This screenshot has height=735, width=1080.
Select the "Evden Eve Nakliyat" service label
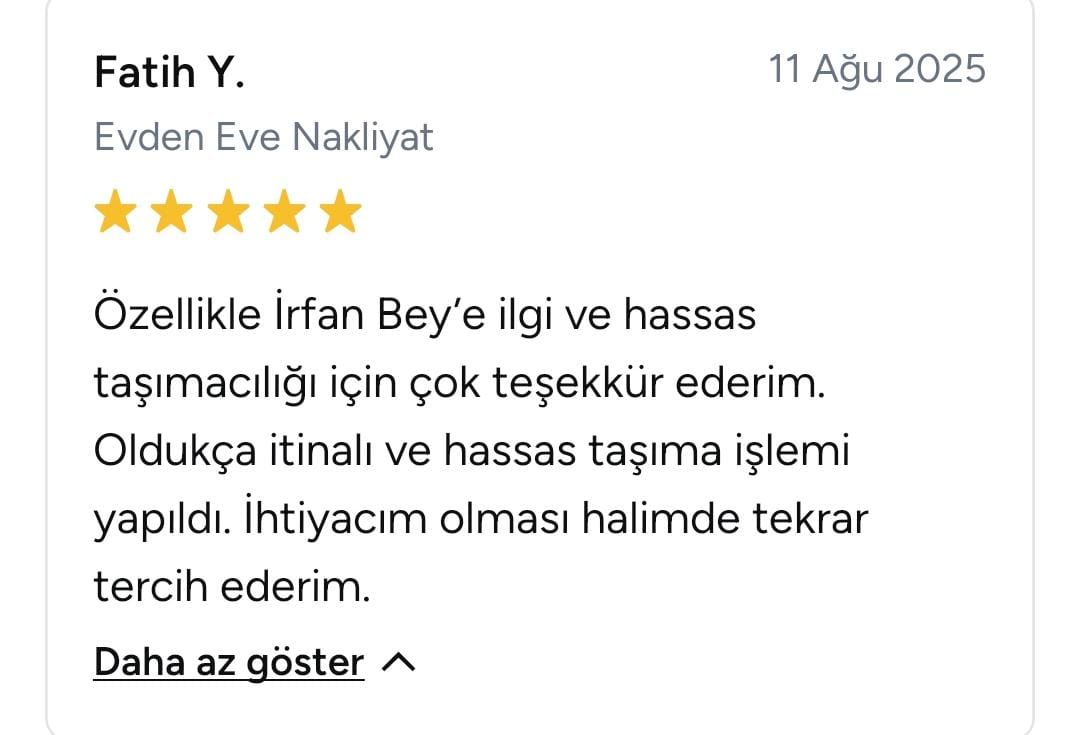(264, 137)
